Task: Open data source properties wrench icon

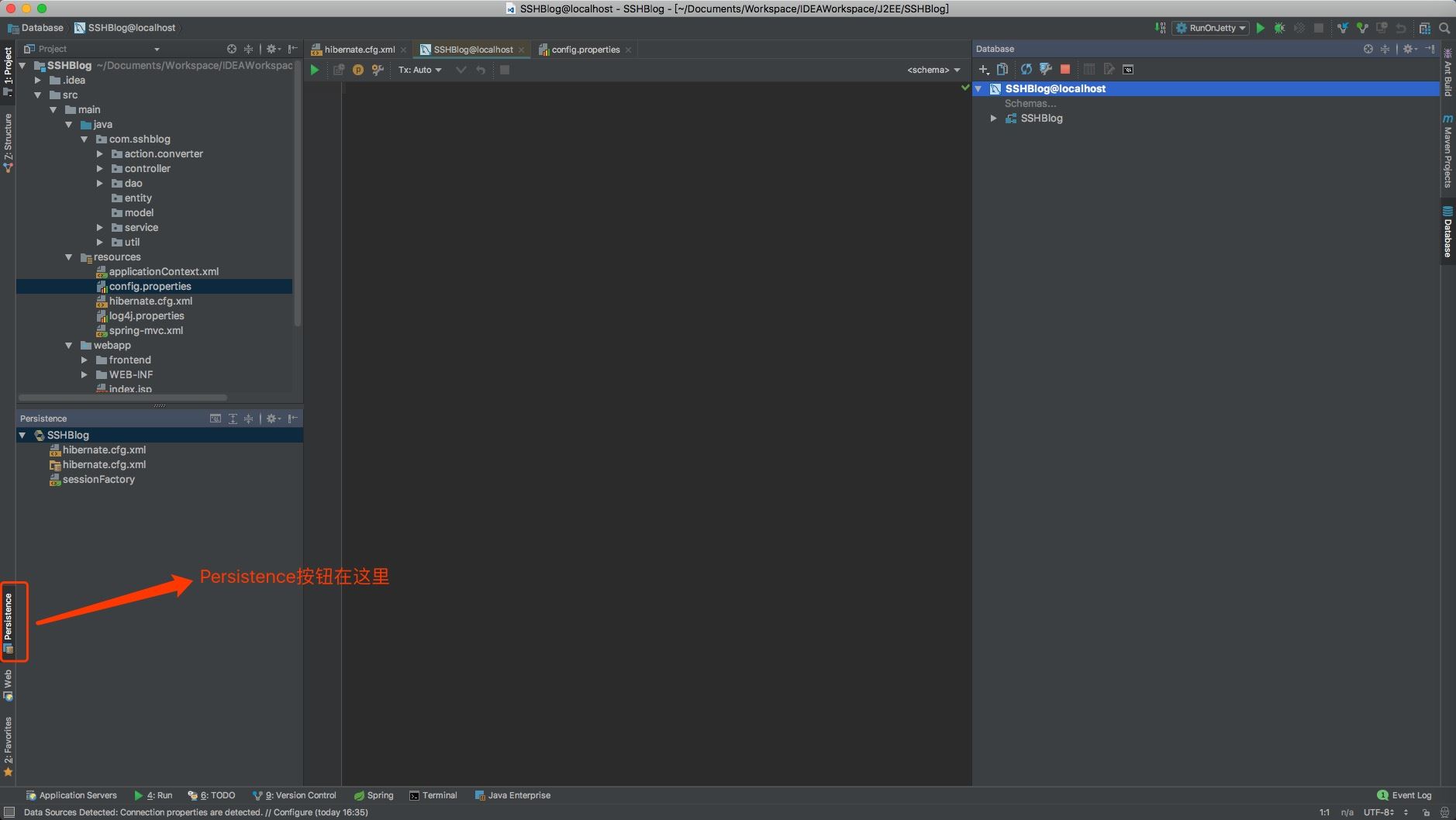Action: point(1045,70)
